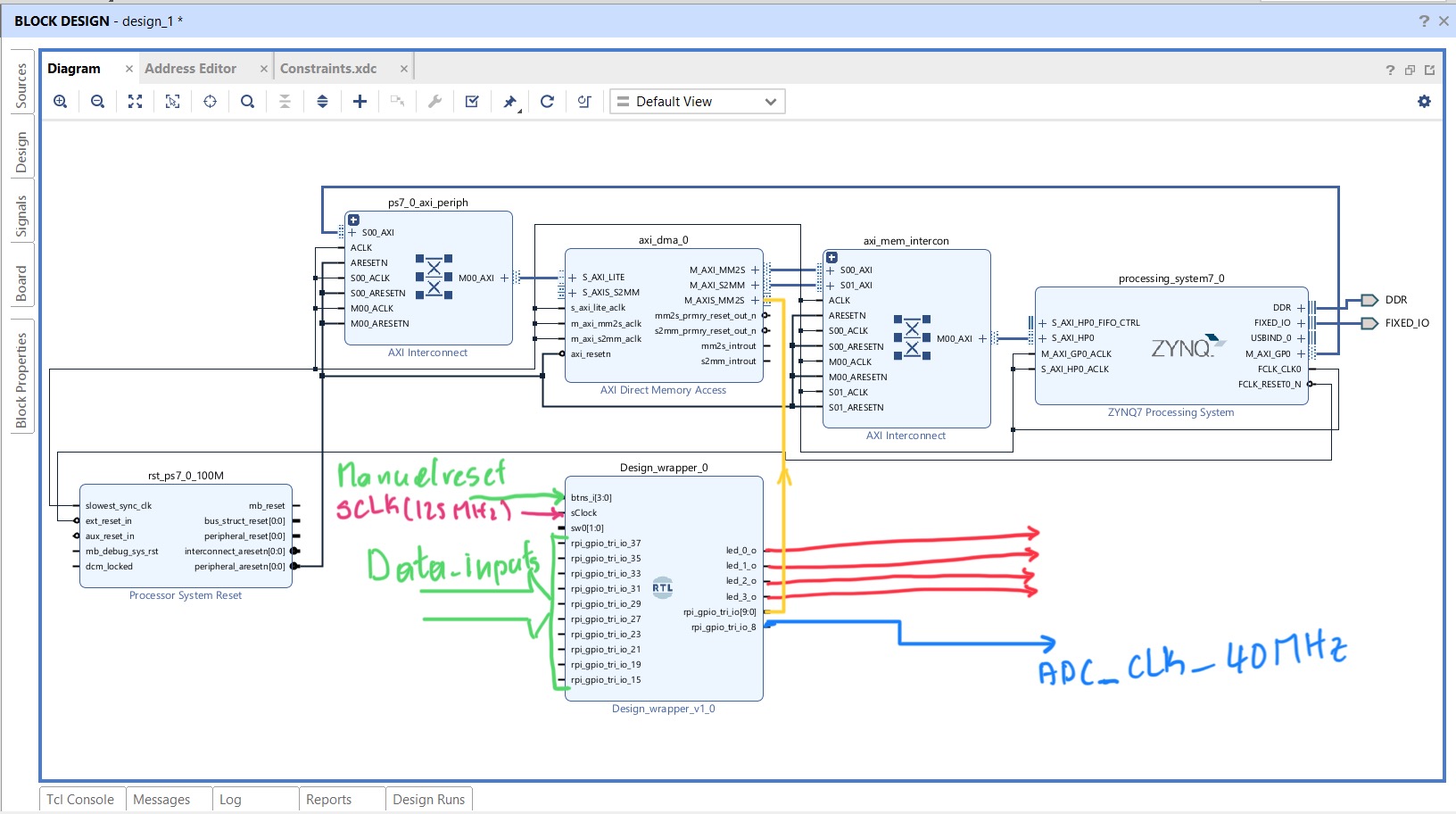Open diagram settings gear icon
1456x814 pixels.
pos(1424,102)
